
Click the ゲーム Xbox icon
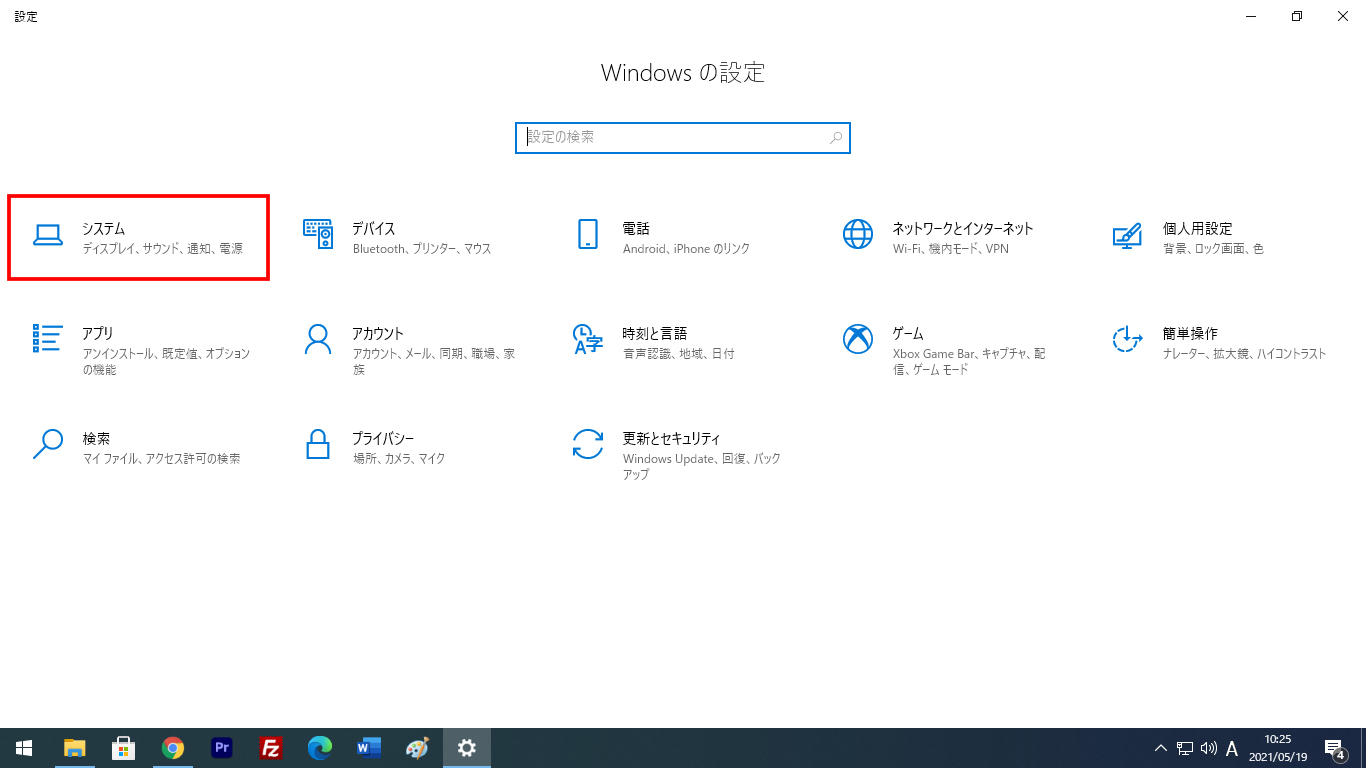point(858,339)
